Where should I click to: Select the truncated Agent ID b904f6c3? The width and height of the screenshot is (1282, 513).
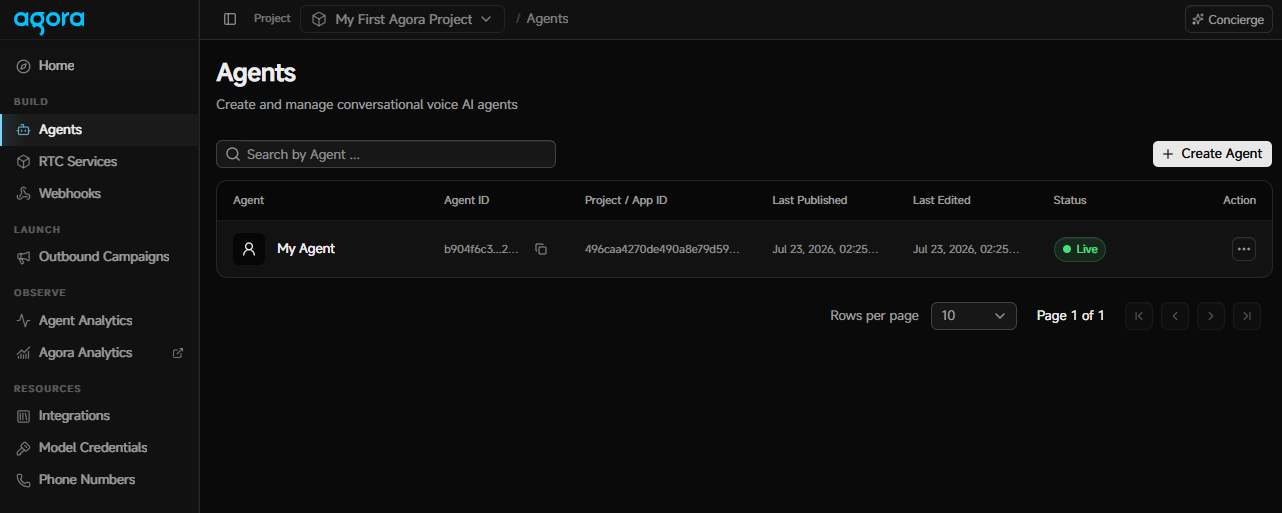point(481,249)
